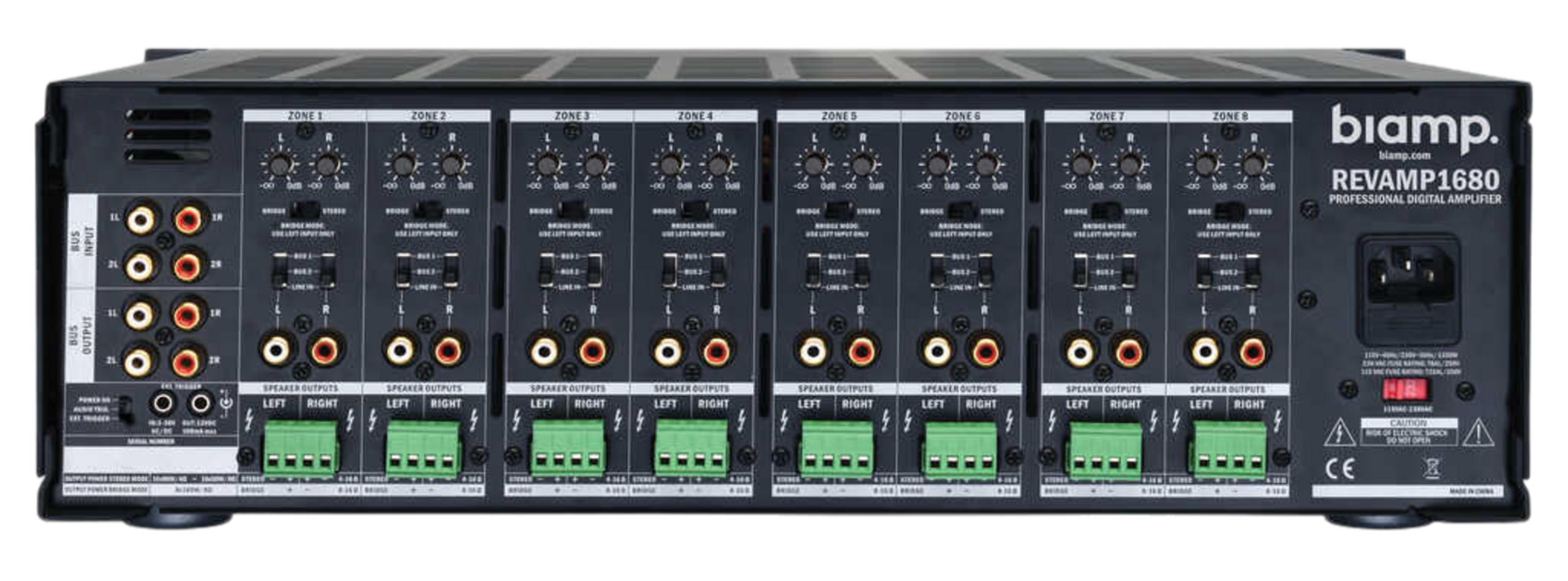
Task: Click the REVAMP1680 model name
Action: 1415,180
